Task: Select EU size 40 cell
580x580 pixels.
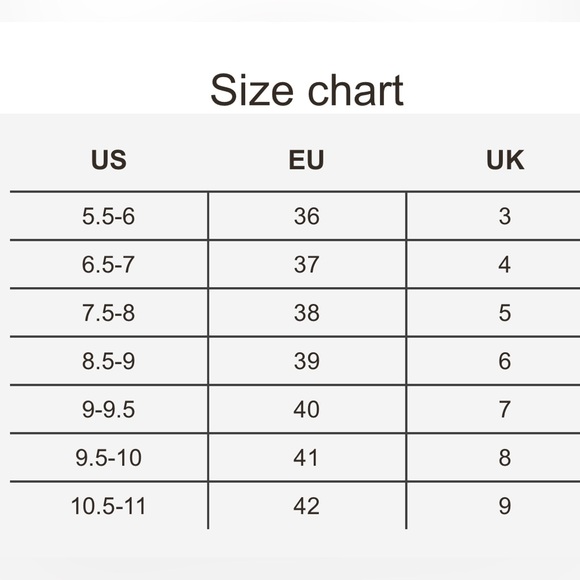Action: (307, 409)
